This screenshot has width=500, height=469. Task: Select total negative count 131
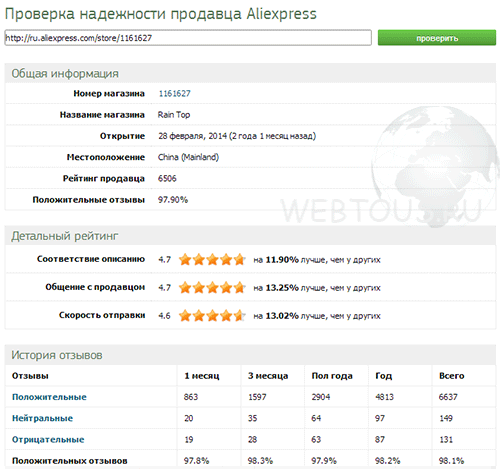[x=446, y=440]
